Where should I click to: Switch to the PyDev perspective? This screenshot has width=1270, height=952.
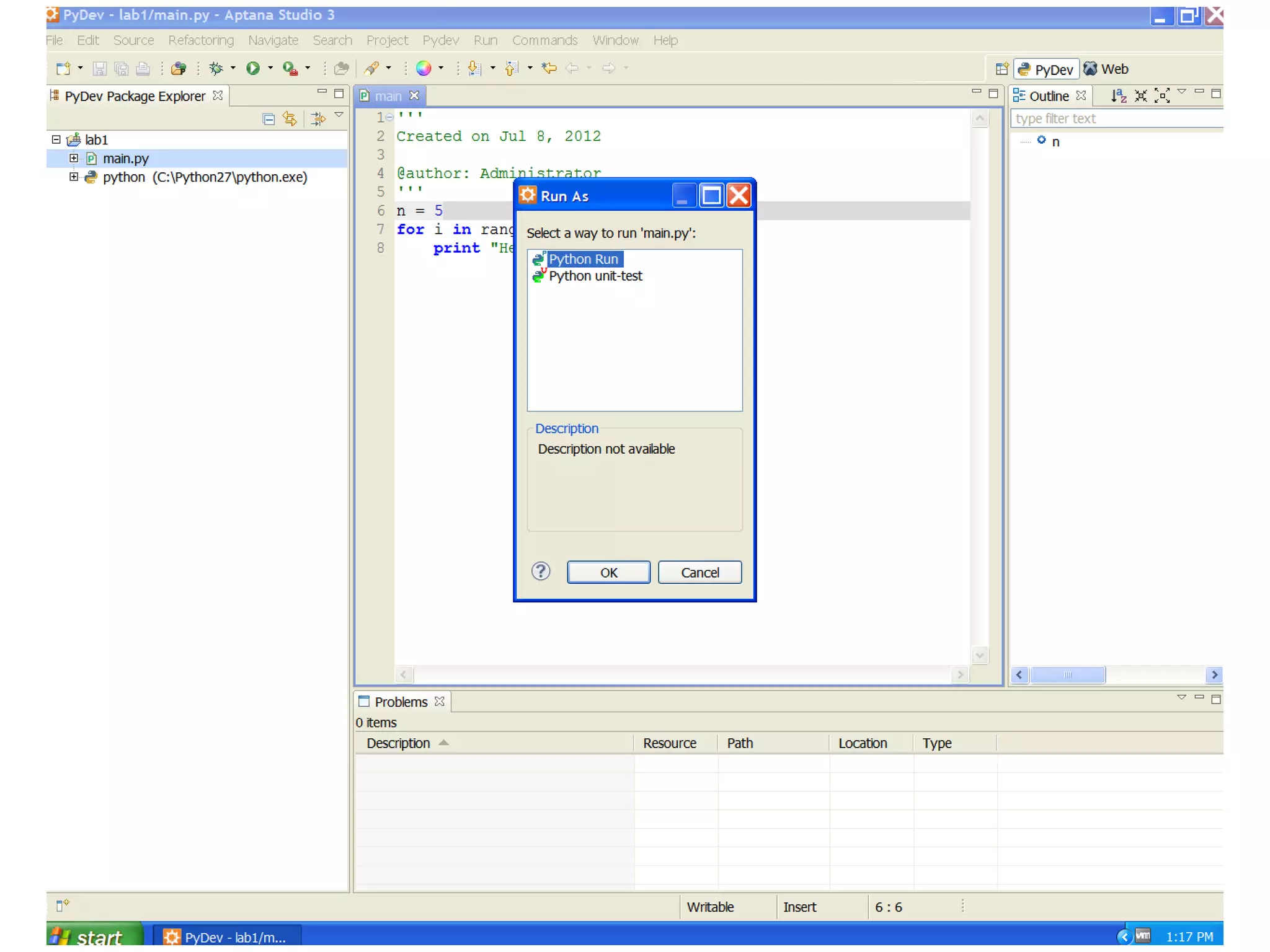1046,69
